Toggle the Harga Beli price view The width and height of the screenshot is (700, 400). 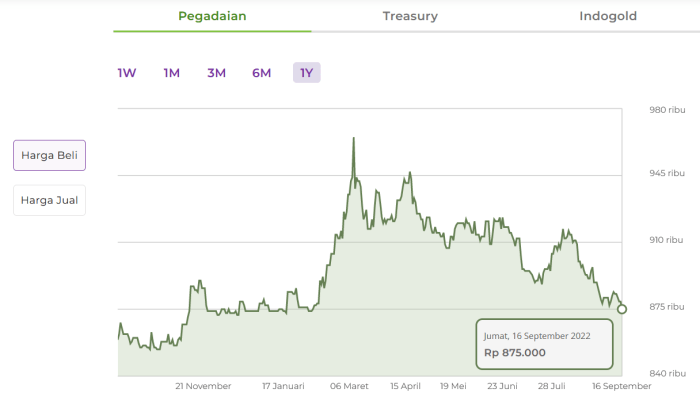49,155
